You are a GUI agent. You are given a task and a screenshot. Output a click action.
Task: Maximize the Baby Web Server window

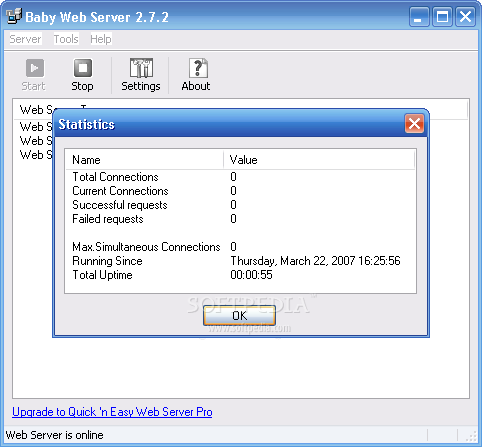pyautogui.click(x=442, y=16)
